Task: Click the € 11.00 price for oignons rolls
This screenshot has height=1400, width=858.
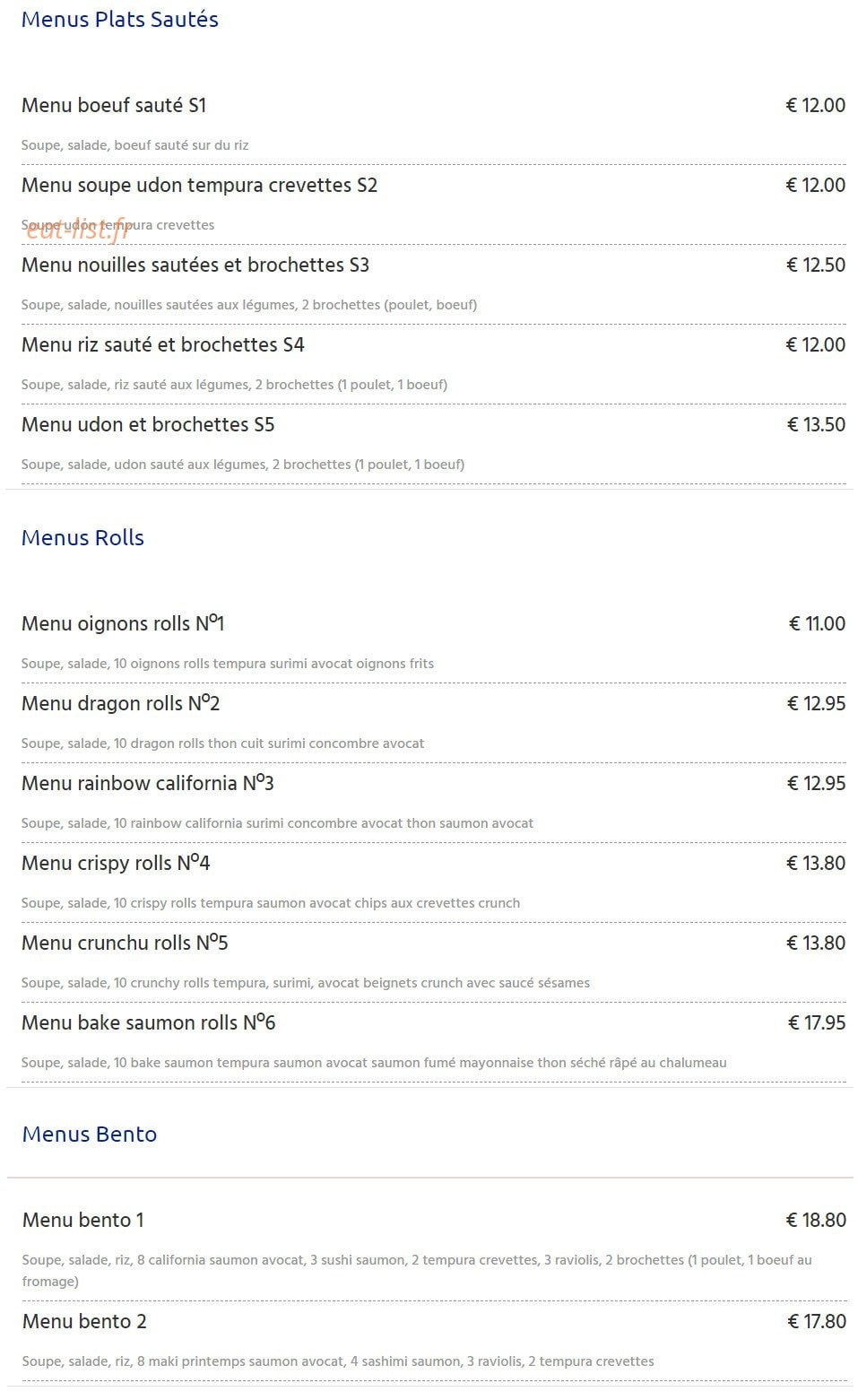Action: point(817,624)
